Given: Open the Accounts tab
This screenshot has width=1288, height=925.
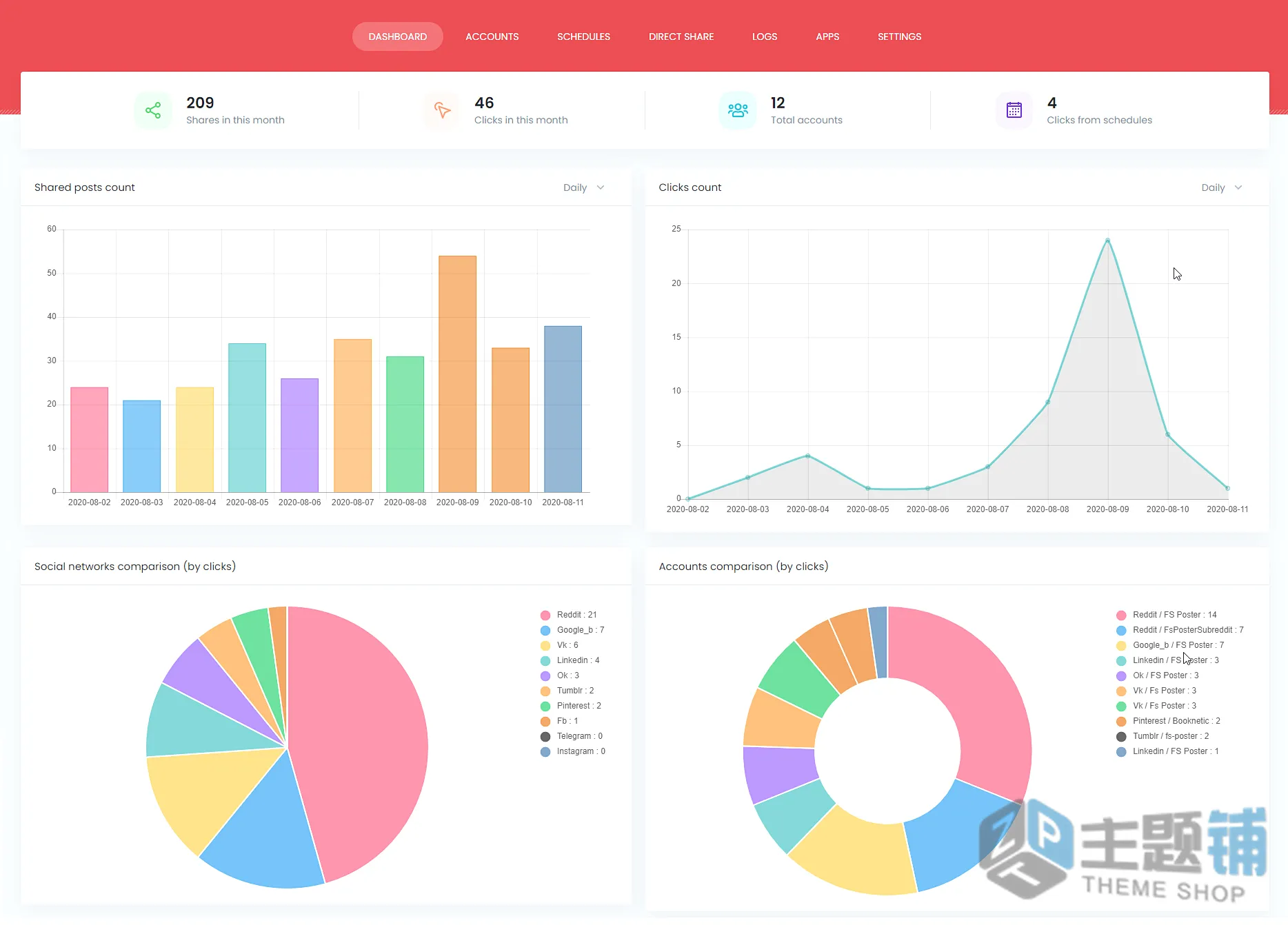Looking at the screenshot, I should (492, 37).
